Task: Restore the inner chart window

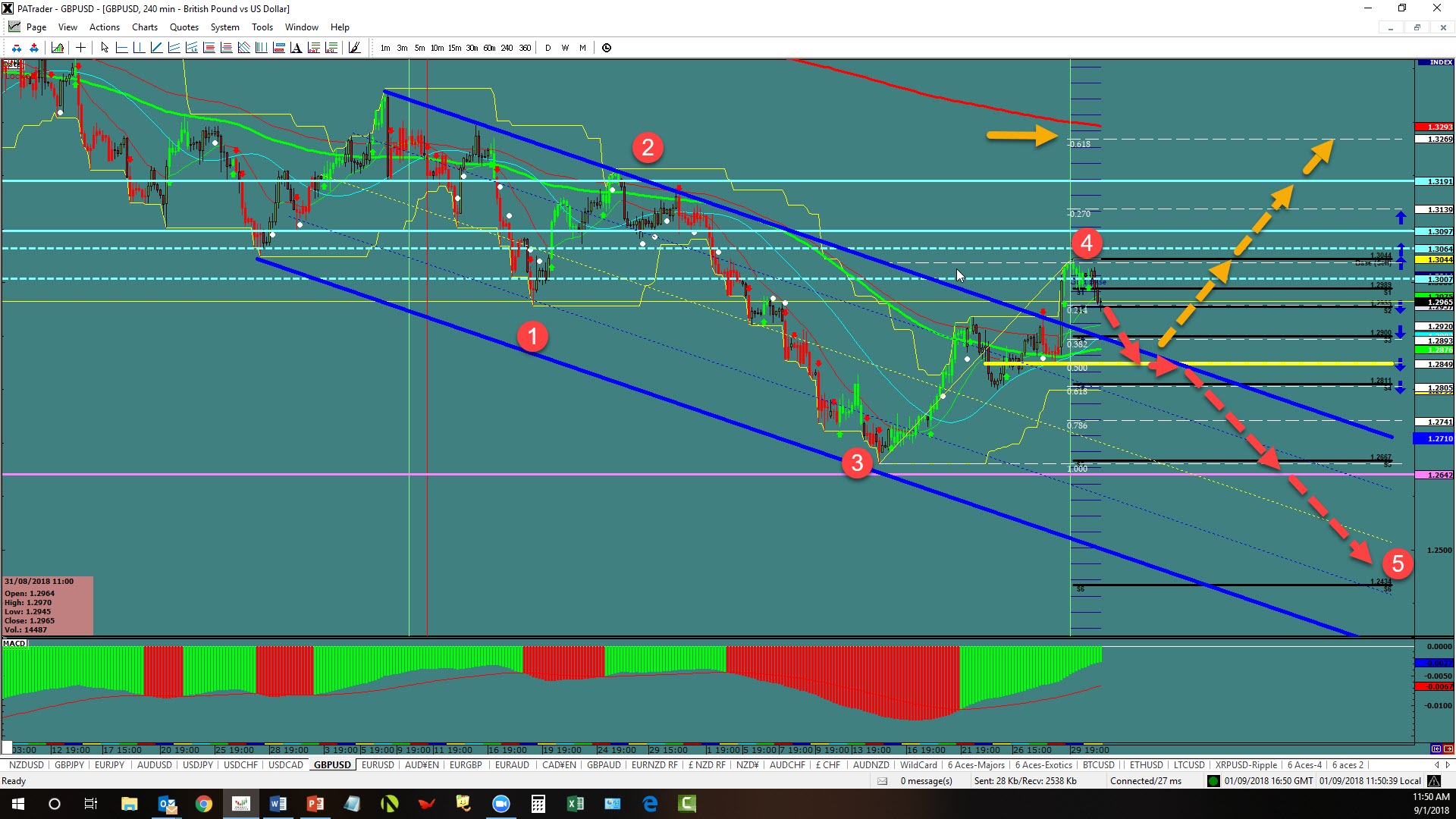Action: tap(1417, 27)
